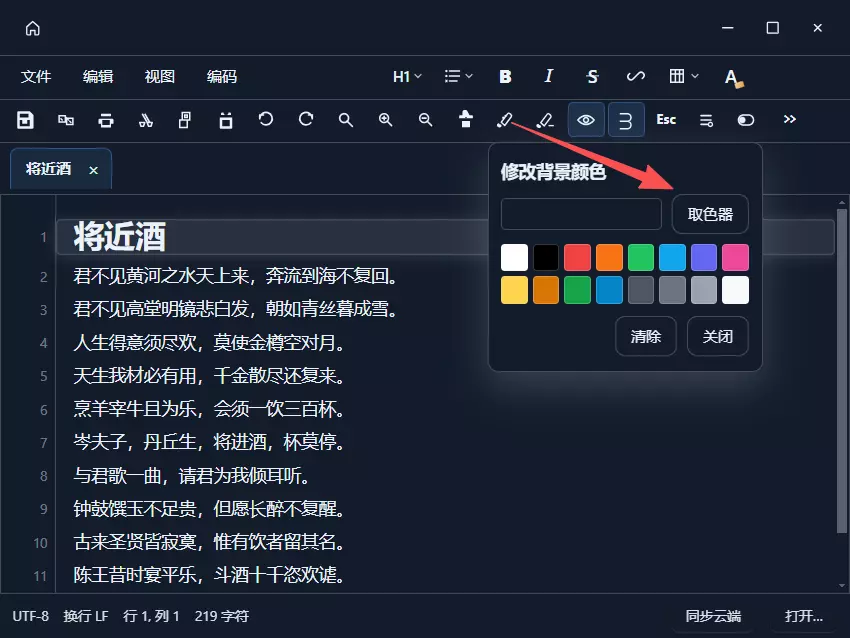
Task: Click the find-and-replace icon beside save
Action: click(66, 120)
